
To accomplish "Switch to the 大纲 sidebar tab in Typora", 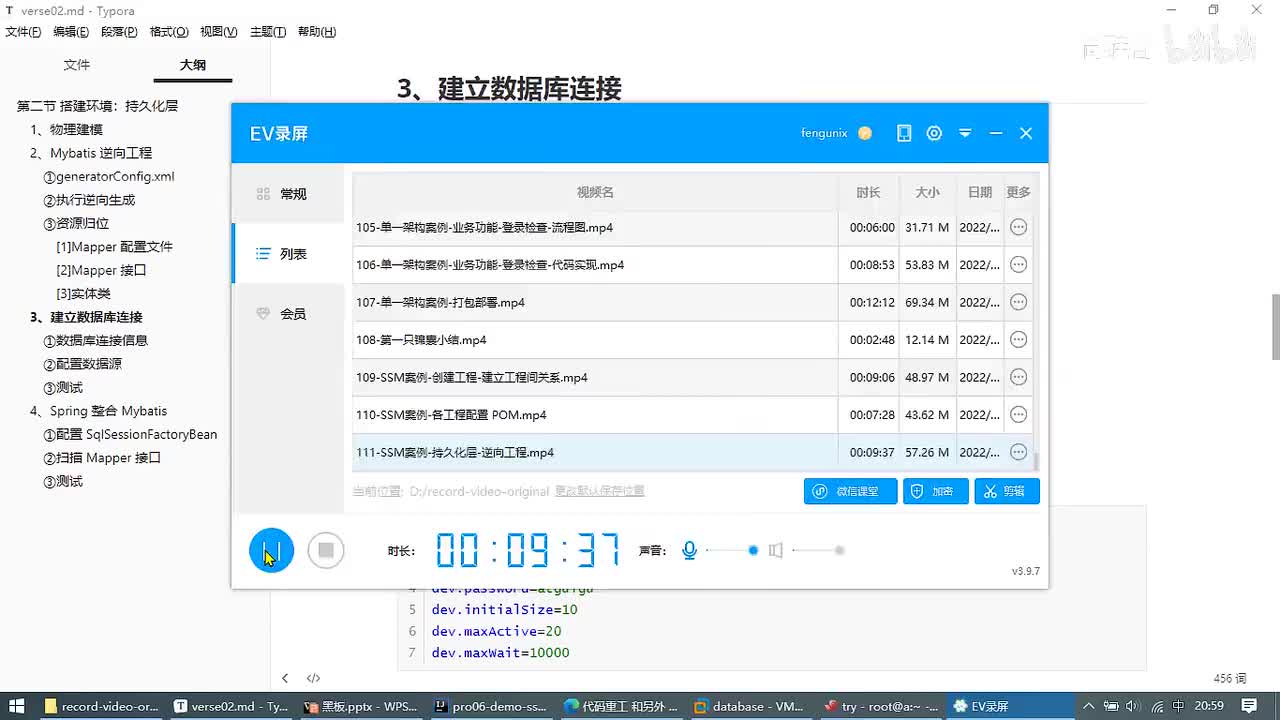I will click(193, 65).
